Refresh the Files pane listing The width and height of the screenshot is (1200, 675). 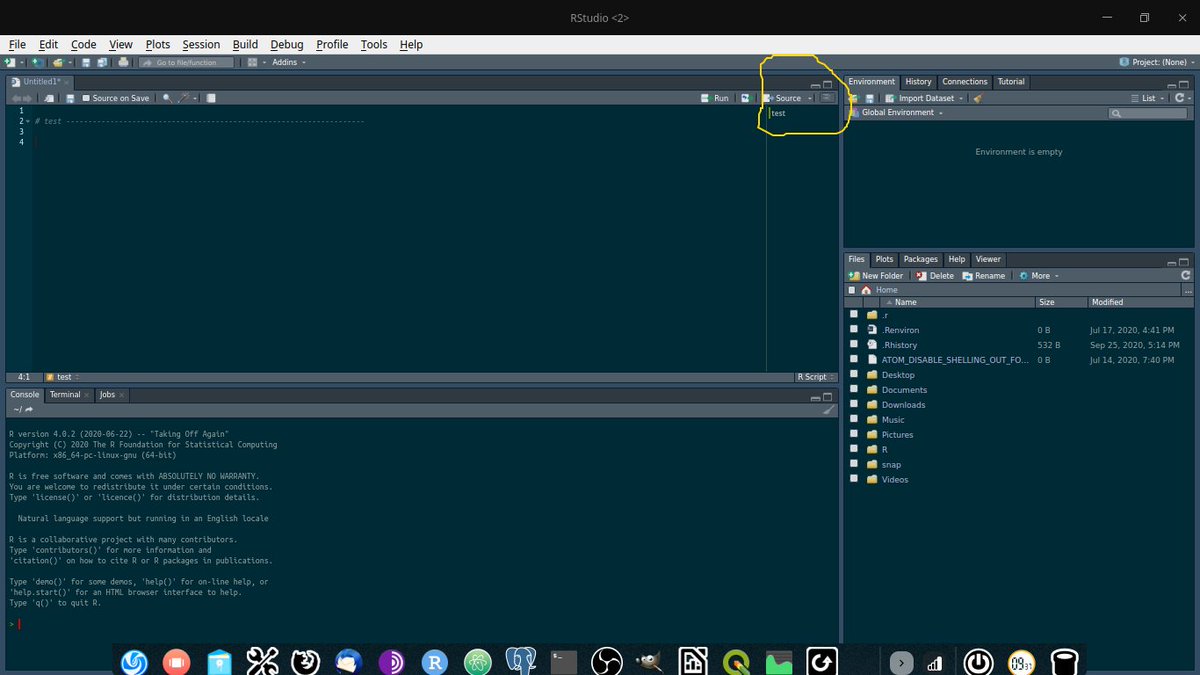1186,275
